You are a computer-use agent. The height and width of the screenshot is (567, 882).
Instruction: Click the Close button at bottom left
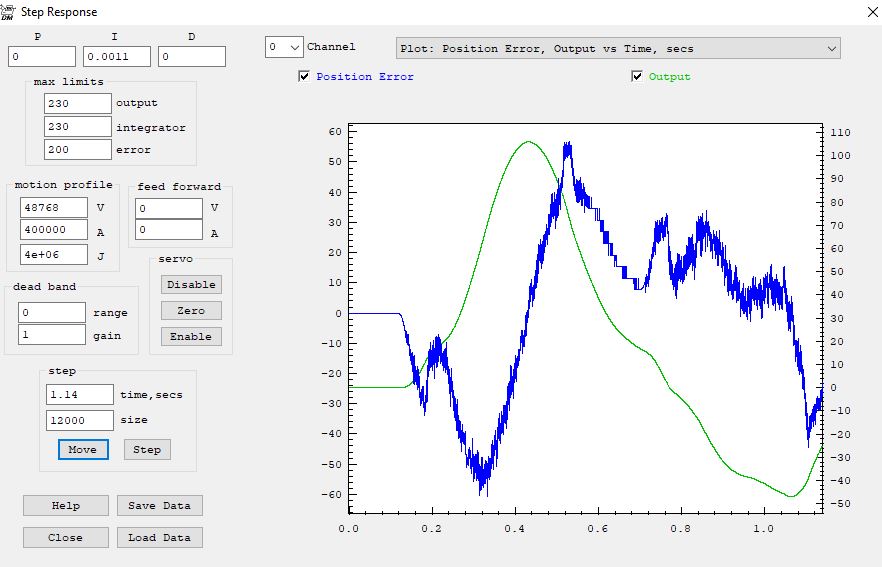[65, 538]
